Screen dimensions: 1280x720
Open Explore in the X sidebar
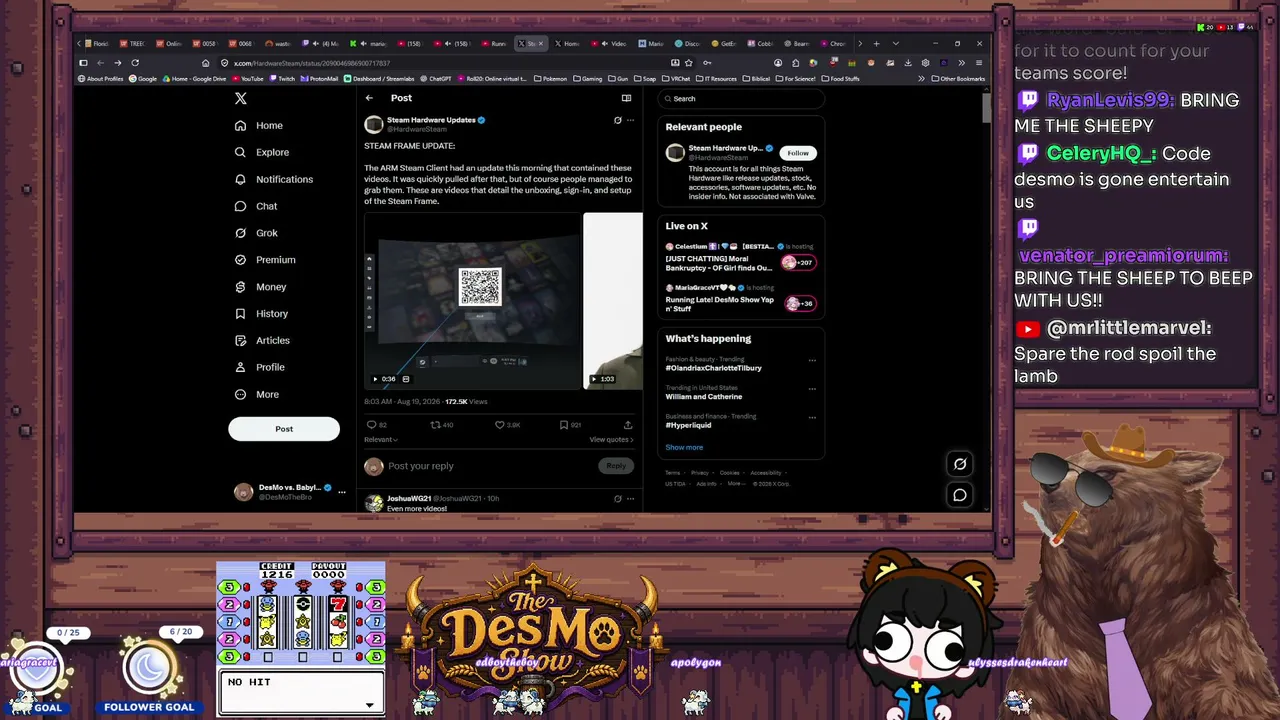[262, 152]
